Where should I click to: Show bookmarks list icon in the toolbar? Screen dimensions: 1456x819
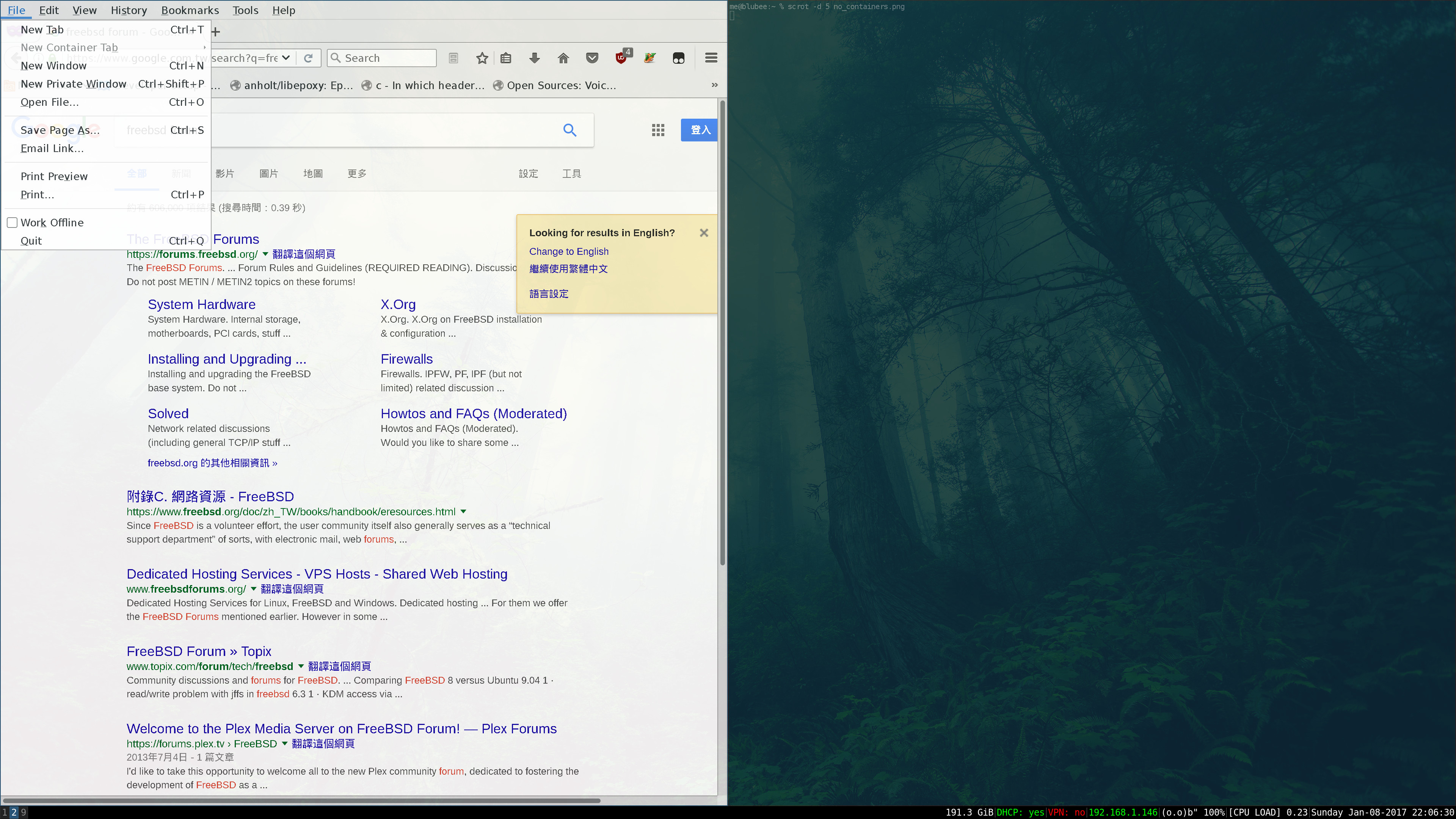tap(506, 58)
